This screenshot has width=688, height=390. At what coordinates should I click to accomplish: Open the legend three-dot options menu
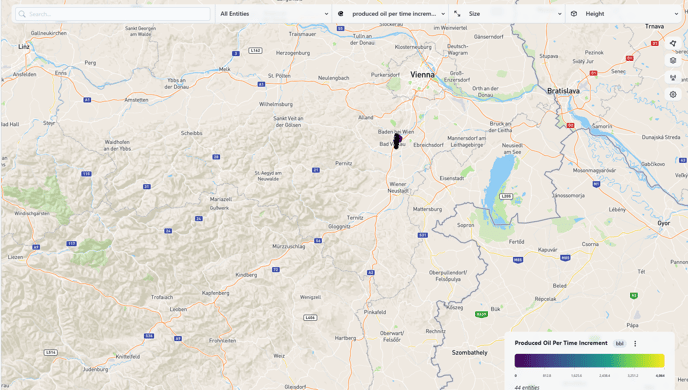[635, 343]
